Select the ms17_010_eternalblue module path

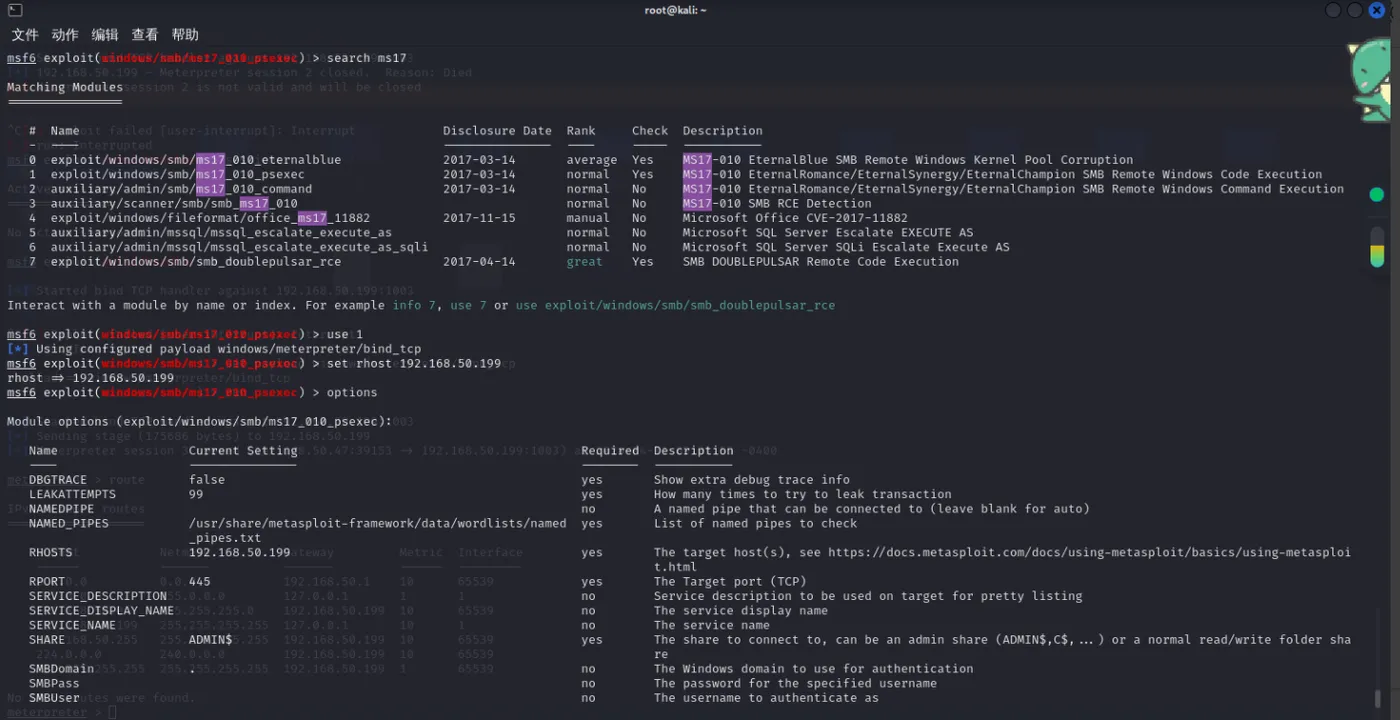(196, 160)
